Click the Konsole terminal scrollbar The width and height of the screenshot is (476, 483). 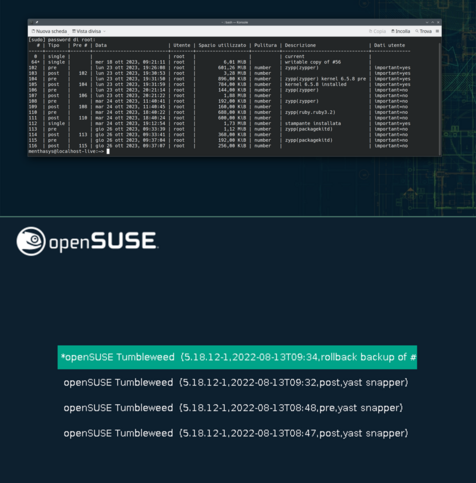coord(440,96)
